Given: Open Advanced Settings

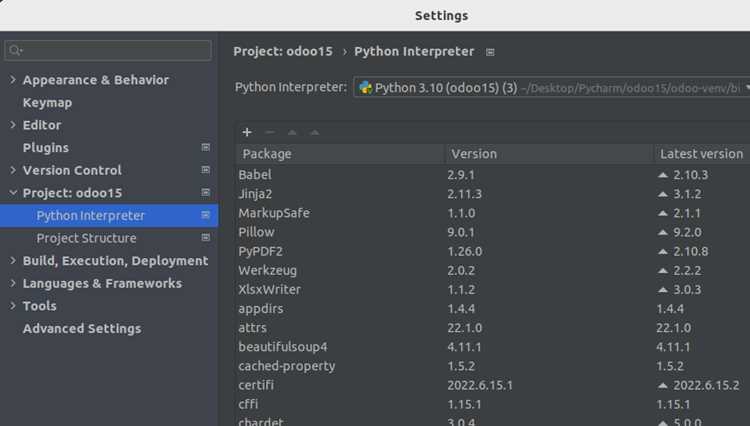Looking at the screenshot, I should (82, 328).
